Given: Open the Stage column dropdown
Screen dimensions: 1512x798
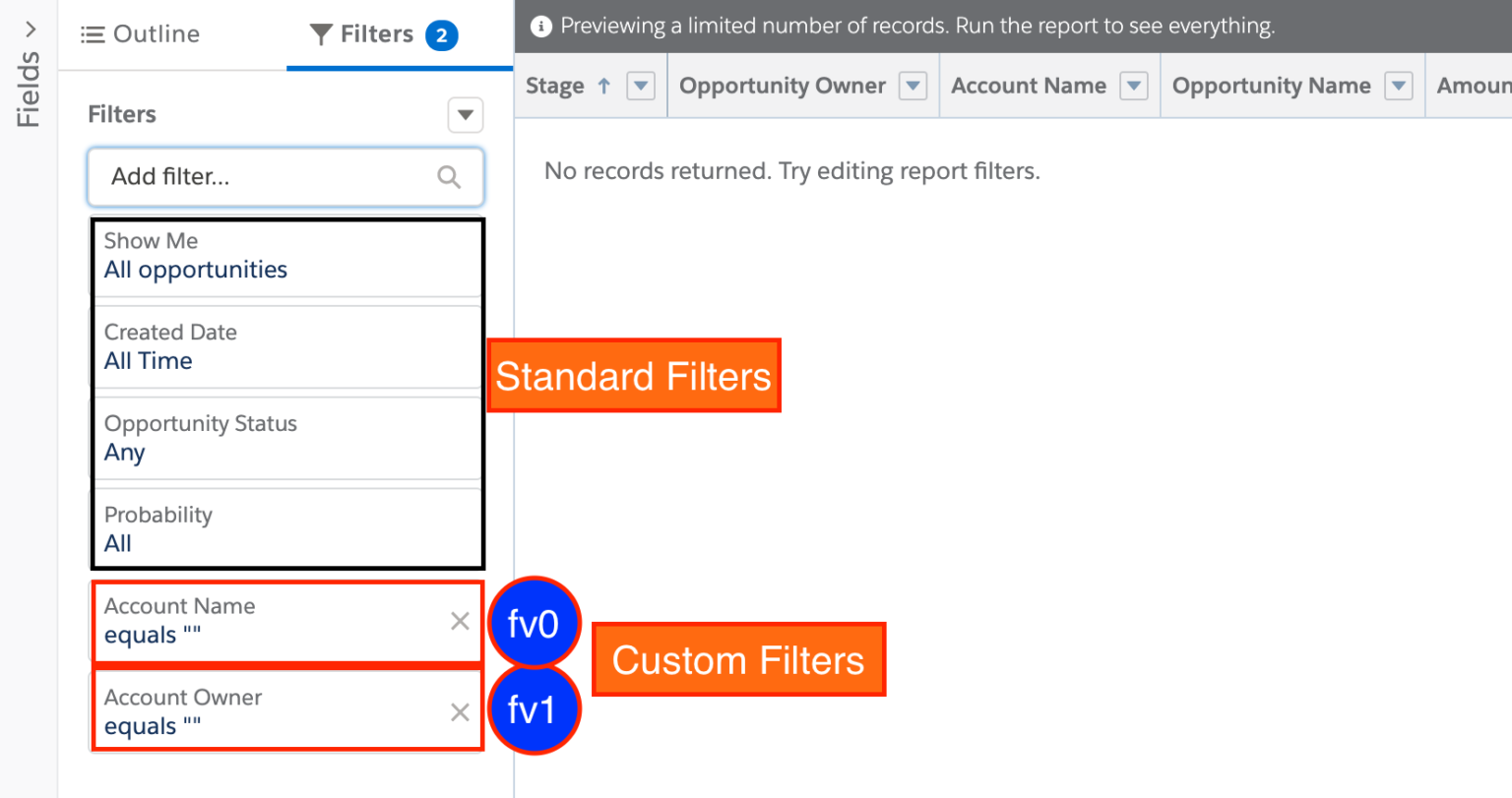Looking at the screenshot, I should [x=641, y=86].
